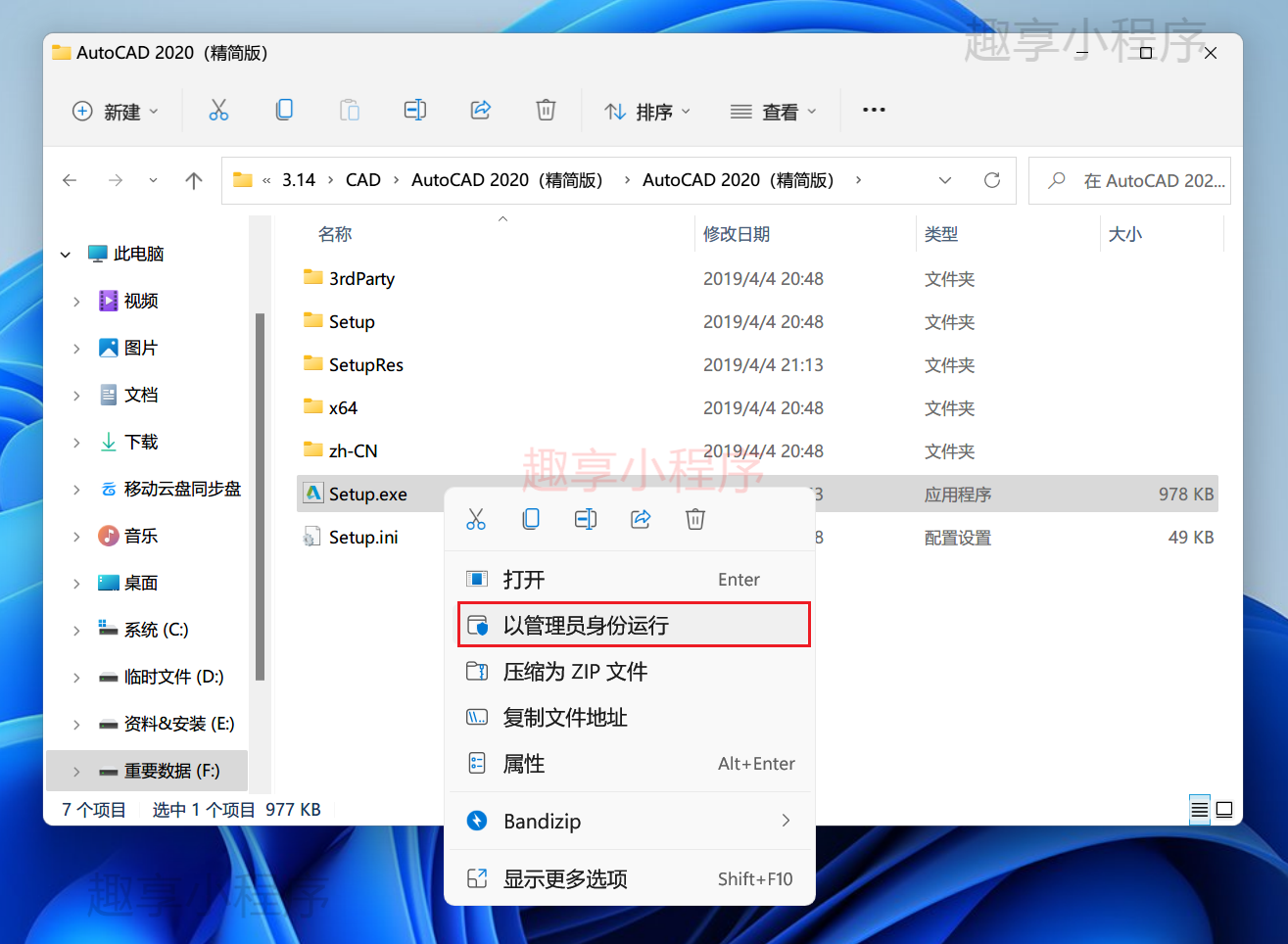Click the Rename icon in the context menu
Viewport: 1288px width, 944px height.
tap(586, 519)
